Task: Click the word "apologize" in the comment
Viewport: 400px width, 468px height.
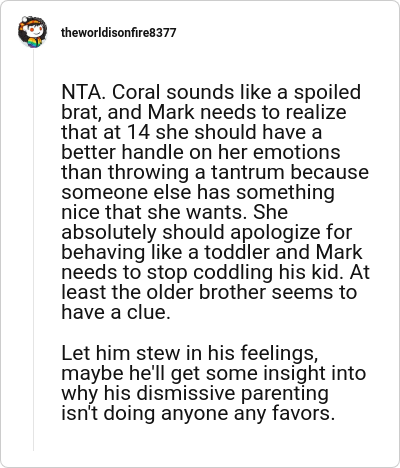Action: point(275,232)
